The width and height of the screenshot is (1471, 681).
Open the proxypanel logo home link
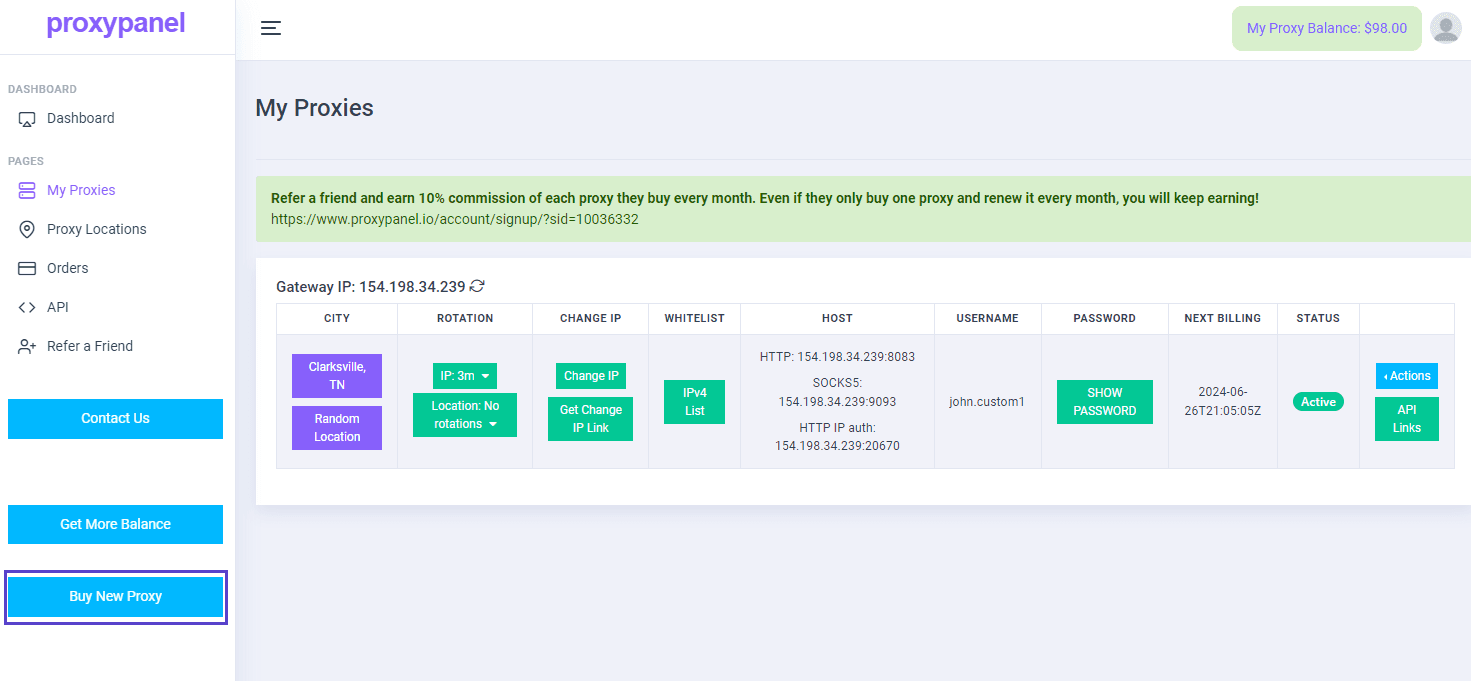pos(116,24)
